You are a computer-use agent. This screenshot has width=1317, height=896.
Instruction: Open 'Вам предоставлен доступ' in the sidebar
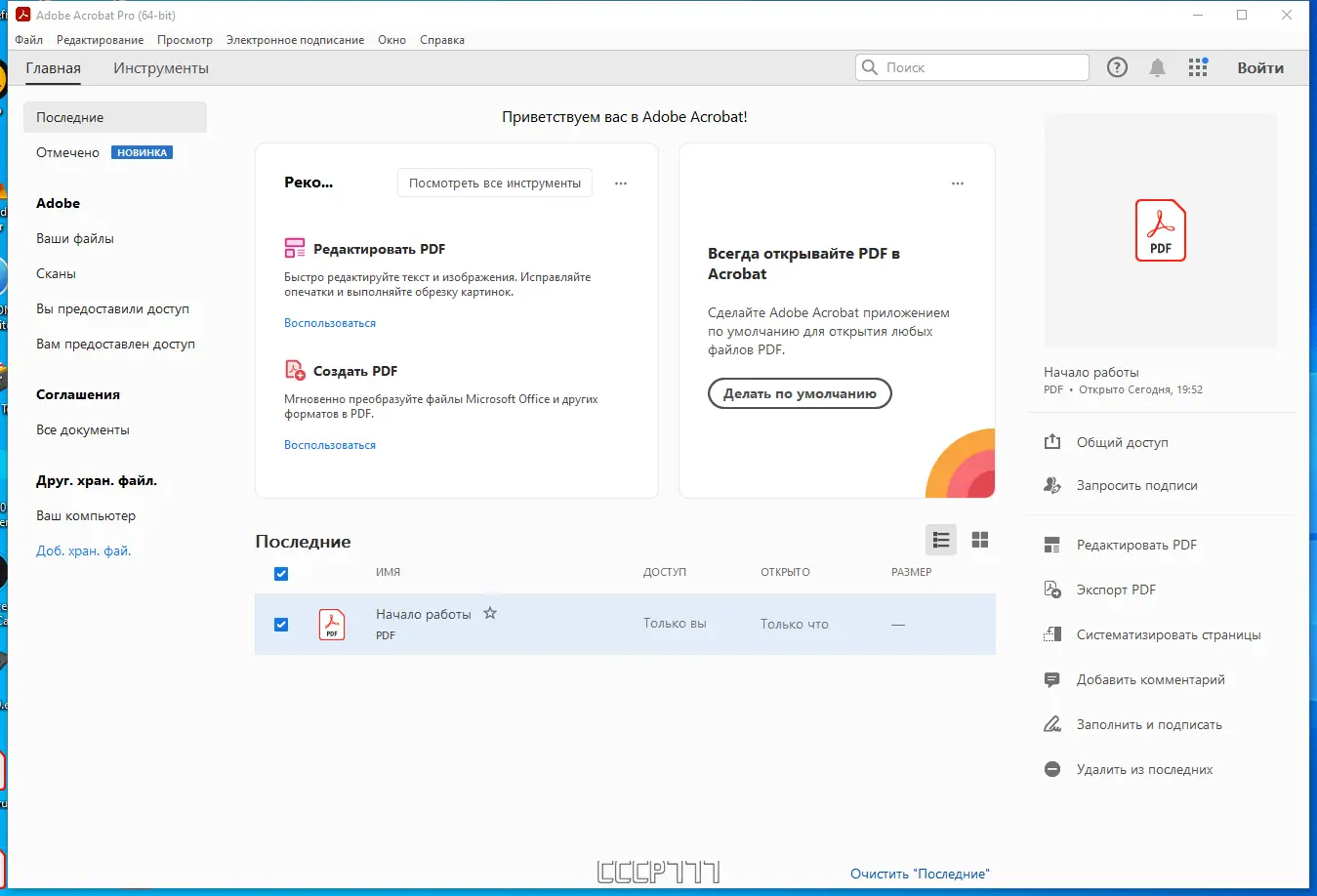tap(116, 344)
